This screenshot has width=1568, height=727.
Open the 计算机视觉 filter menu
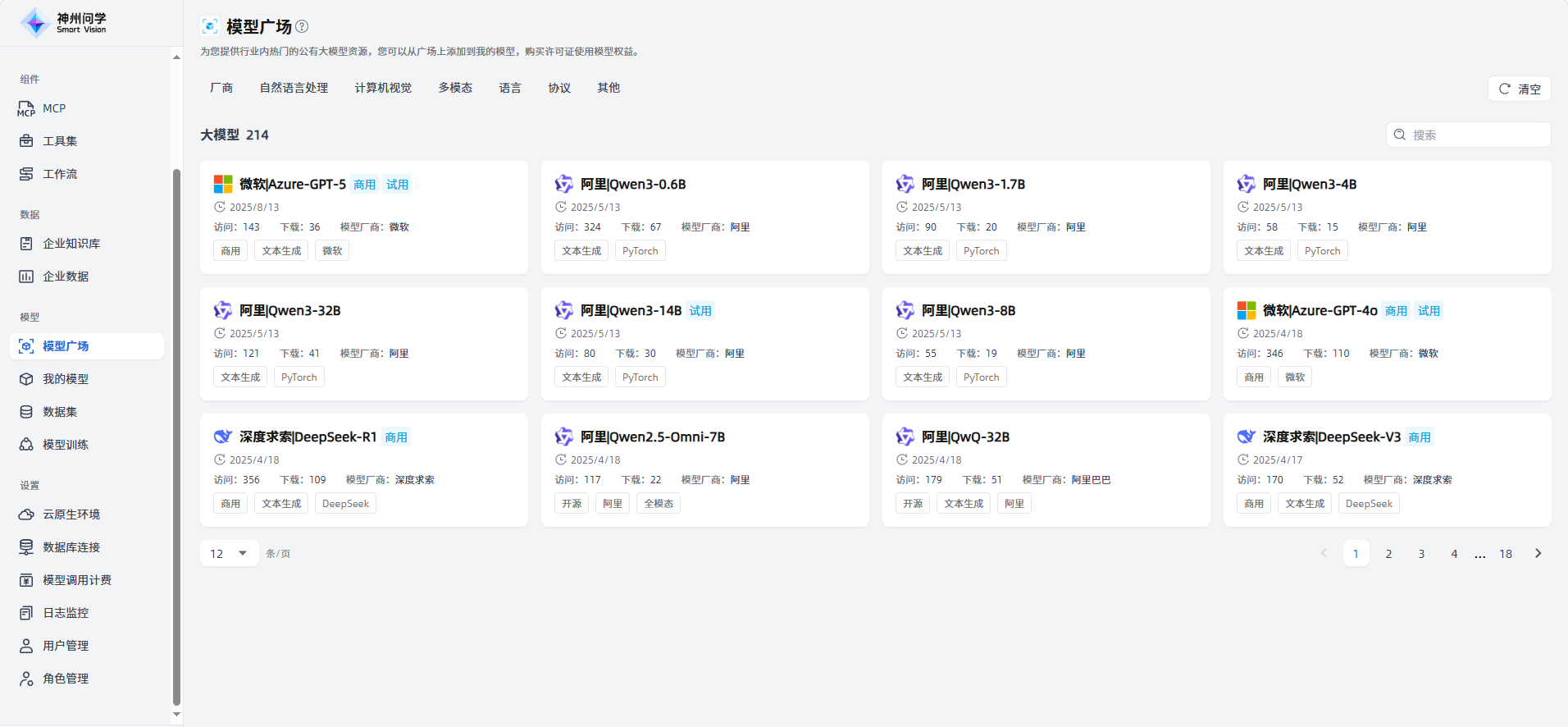(x=383, y=88)
